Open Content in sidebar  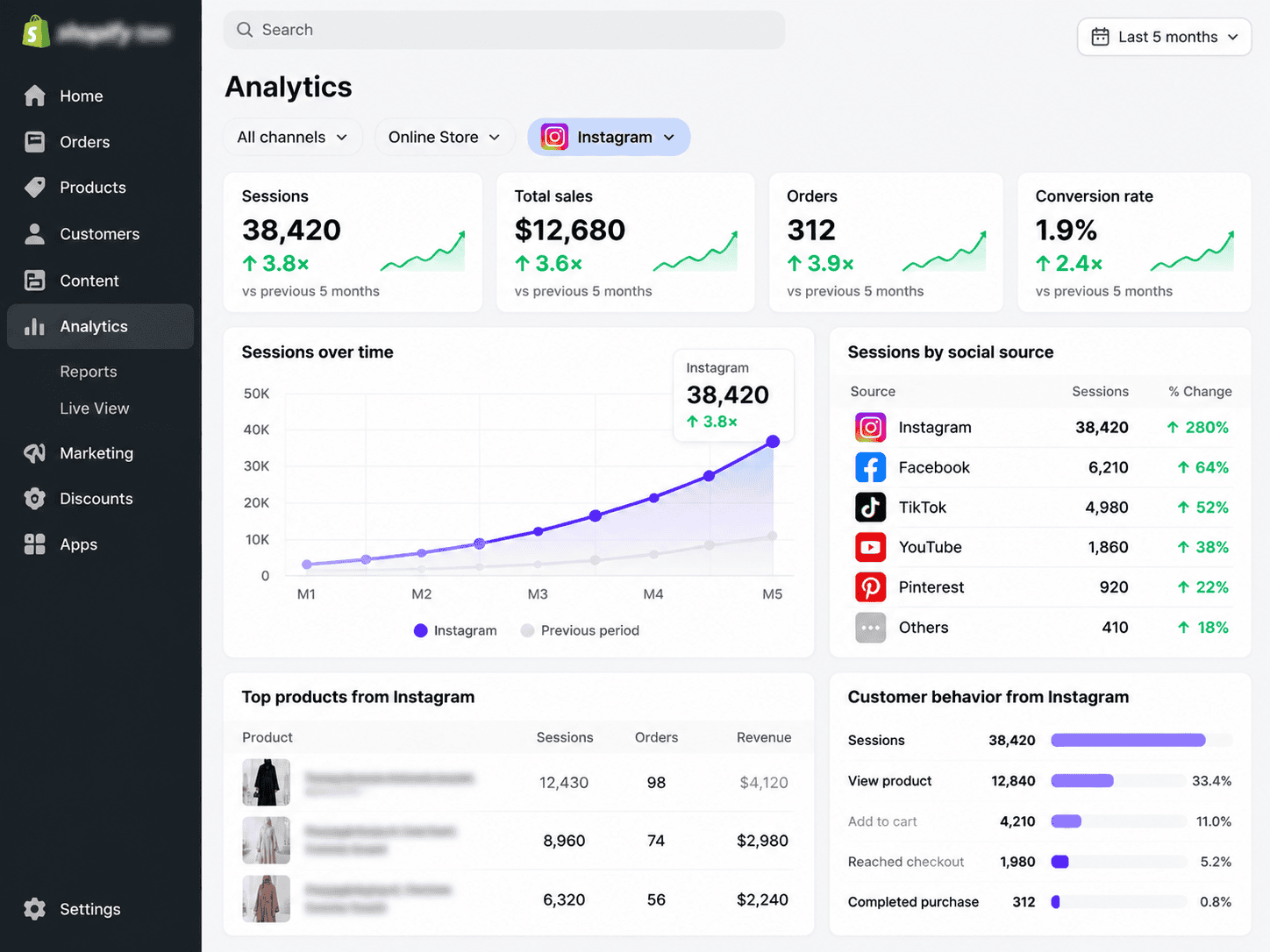(x=100, y=281)
